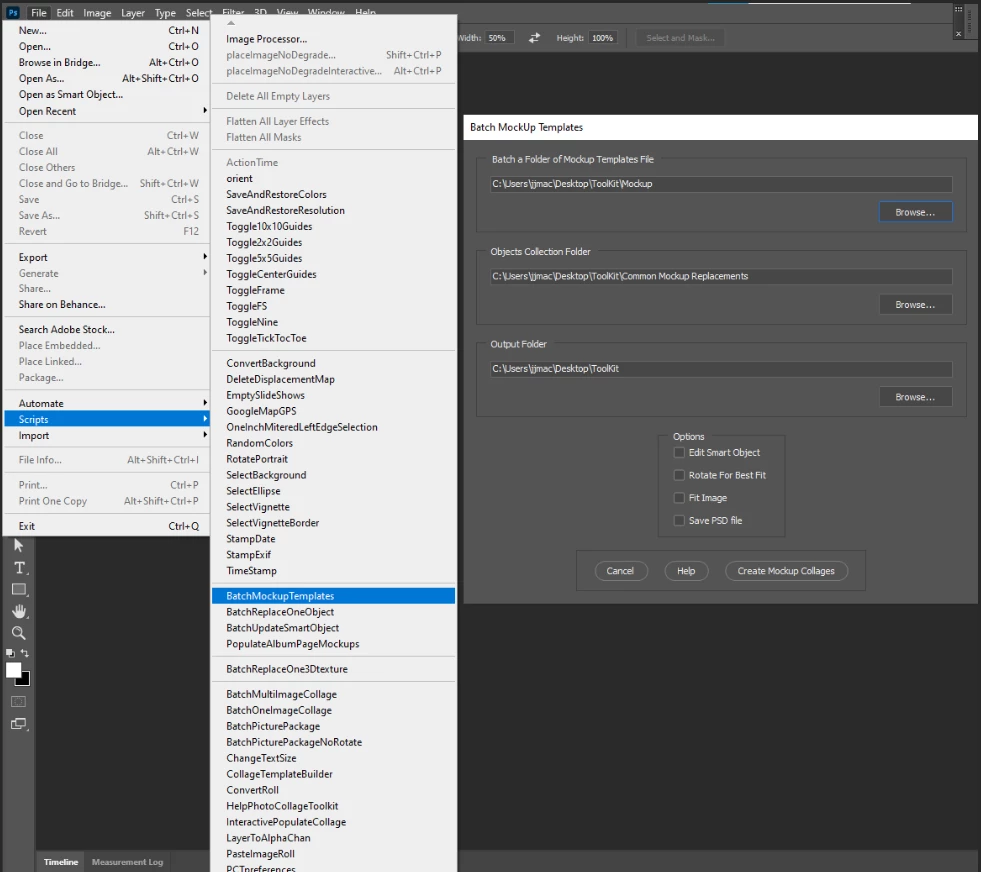Image resolution: width=981 pixels, height=872 pixels.
Task: Change screen mode icon in toolbar
Action: (19, 724)
